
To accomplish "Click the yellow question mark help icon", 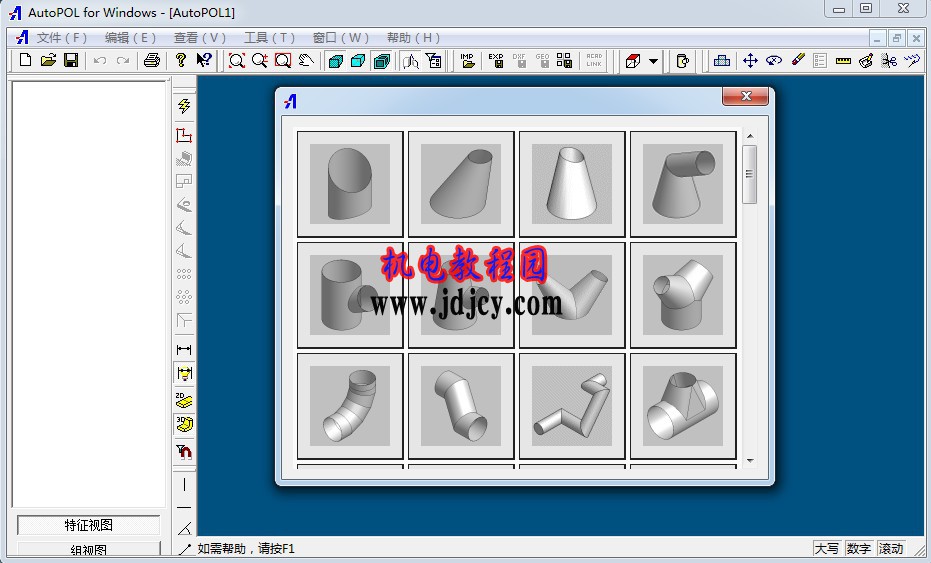I will [x=181, y=60].
